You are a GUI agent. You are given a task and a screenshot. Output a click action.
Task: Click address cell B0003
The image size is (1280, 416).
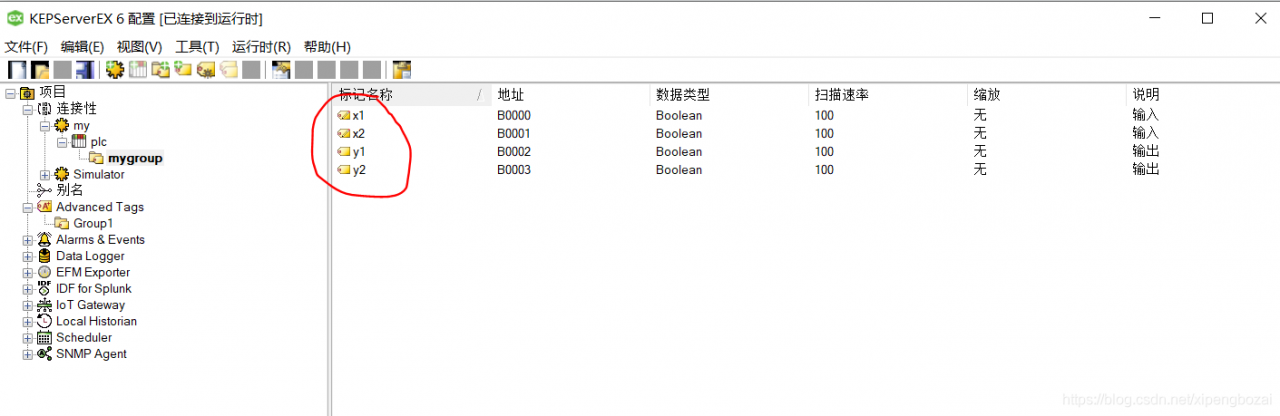[x=514, y=170]
